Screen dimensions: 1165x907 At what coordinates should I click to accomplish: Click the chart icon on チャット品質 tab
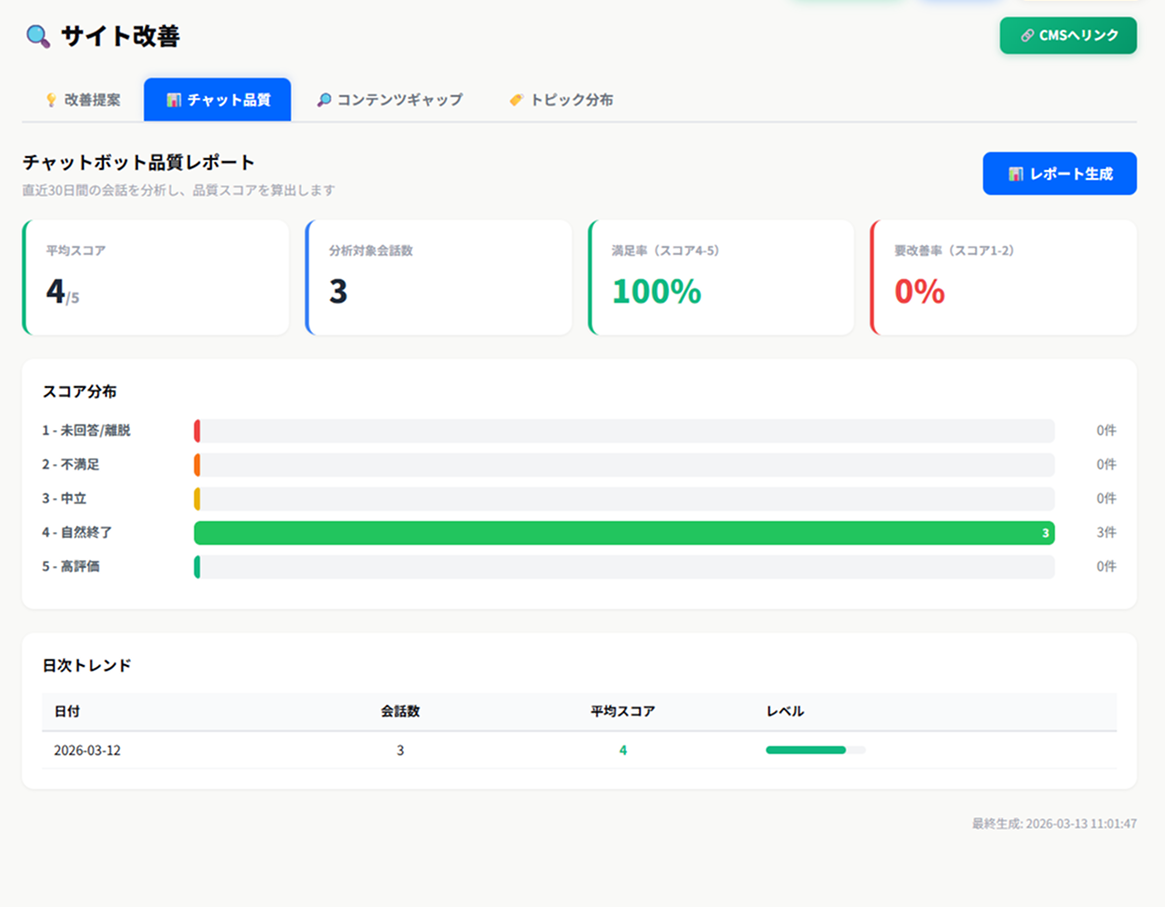click(174, 100)
